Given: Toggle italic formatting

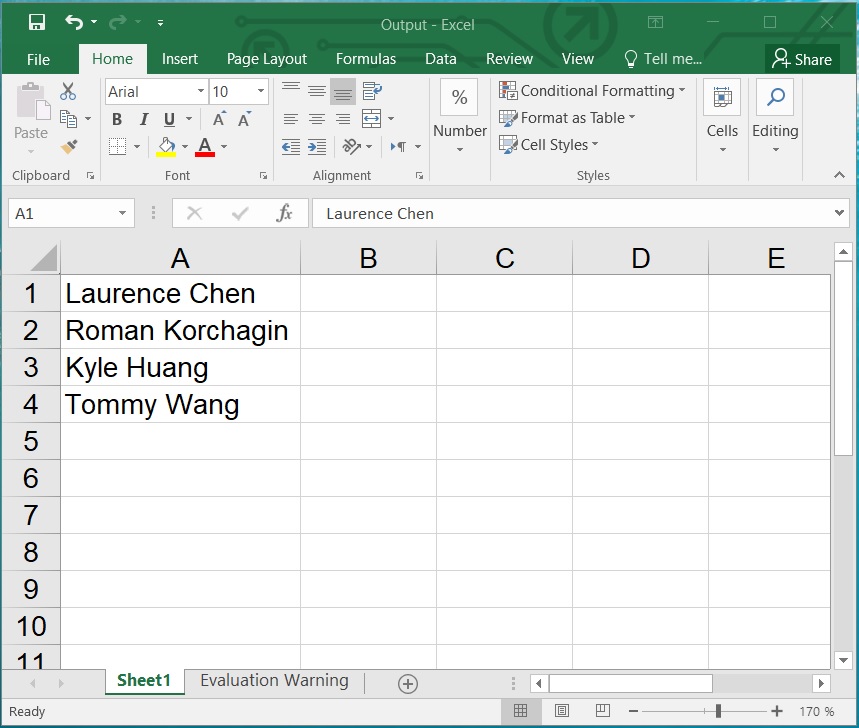Looking at the screenshot, I should [x=142, y=118].
